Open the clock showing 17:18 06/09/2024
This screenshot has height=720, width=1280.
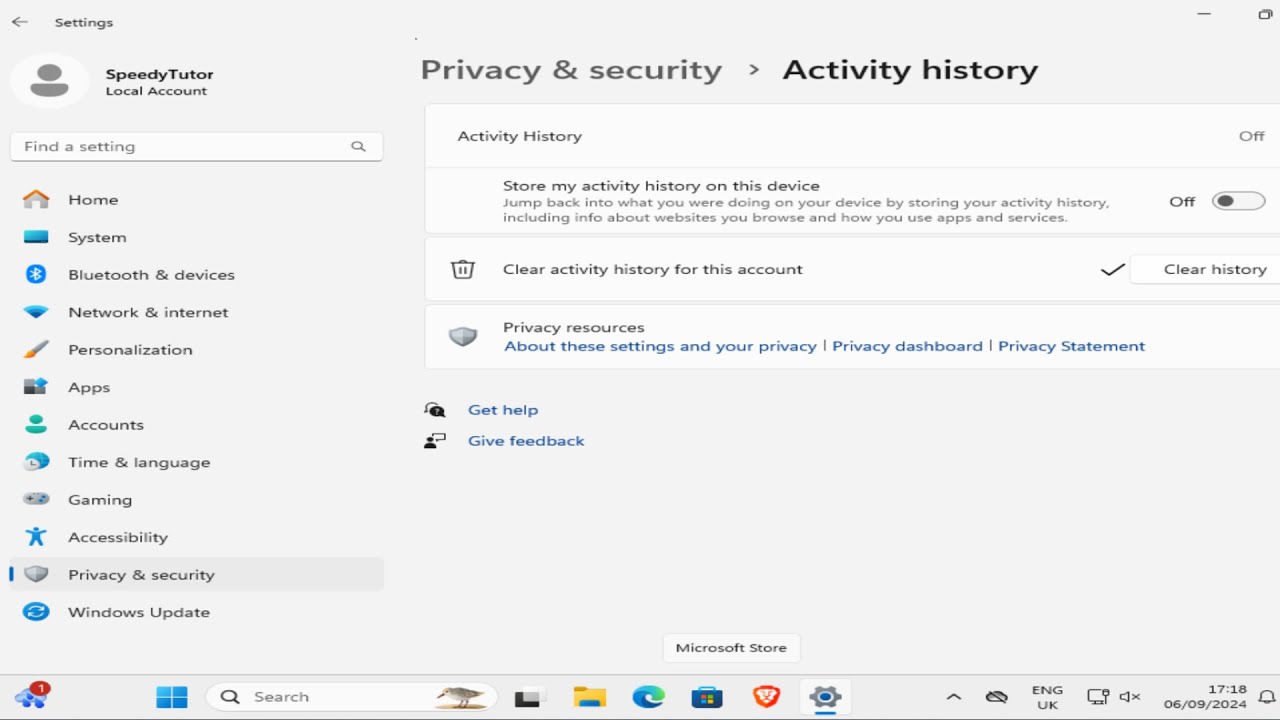tap(1205, 697)
